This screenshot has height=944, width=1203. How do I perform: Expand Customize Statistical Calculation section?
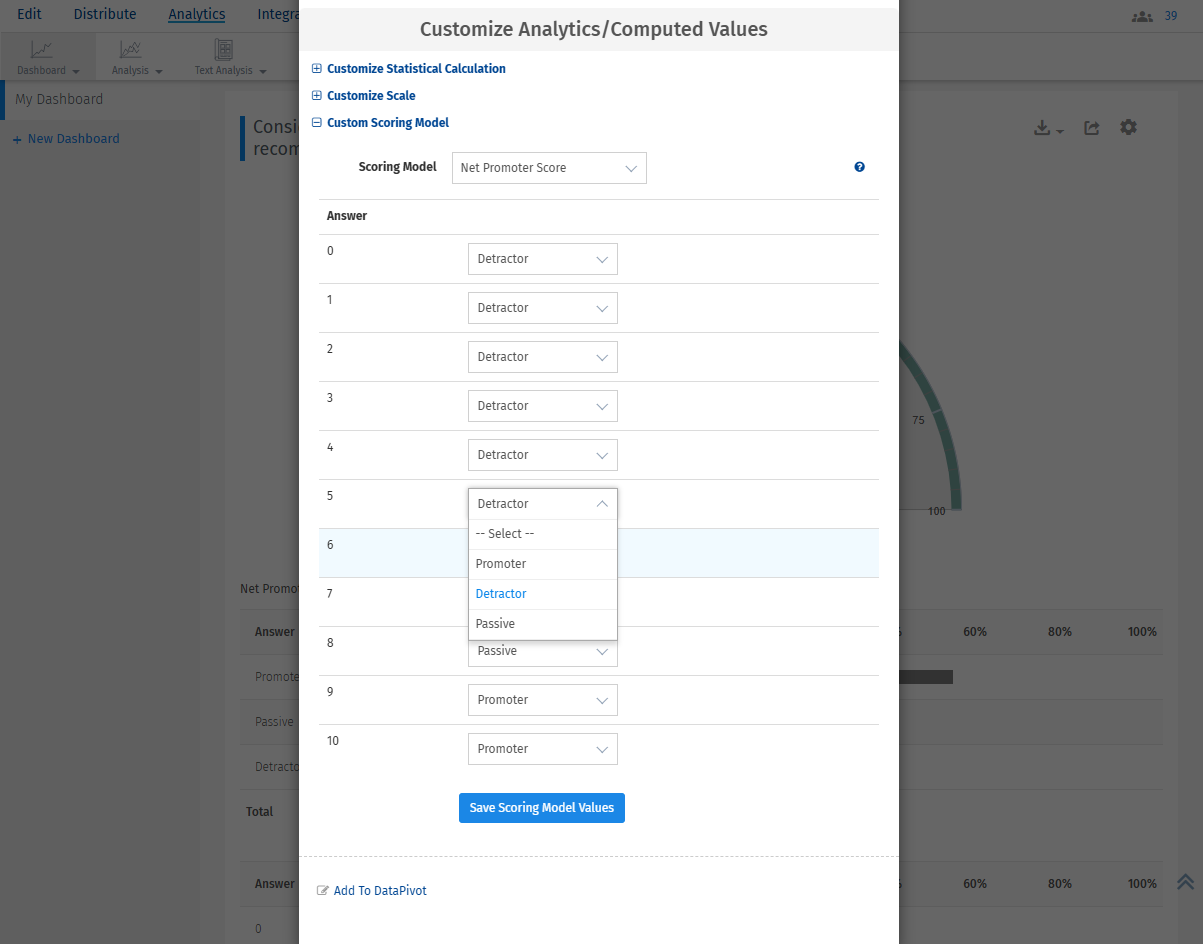point(415,69)
